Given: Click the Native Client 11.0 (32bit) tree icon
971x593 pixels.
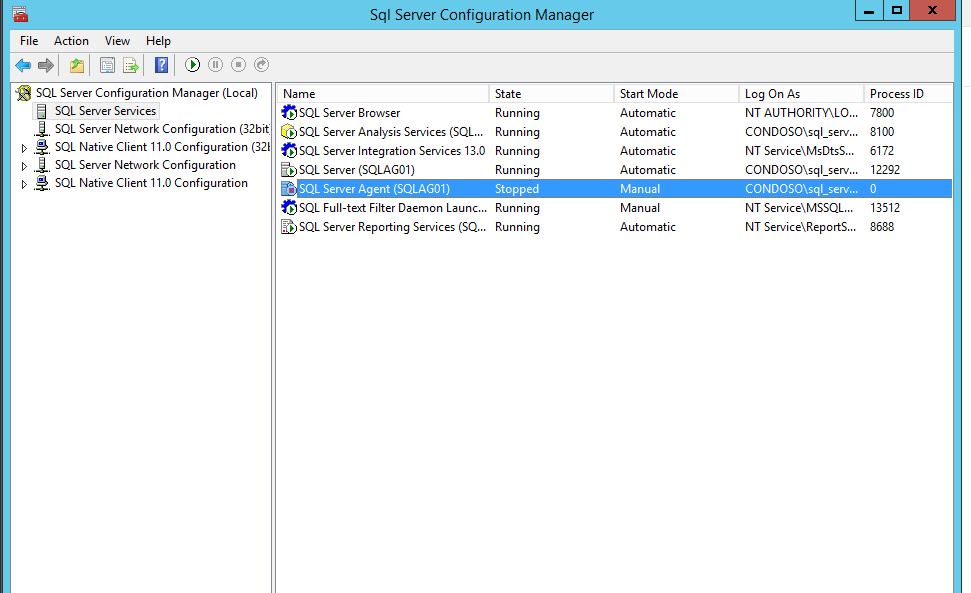Looking at the screenshot, I should 42,147.
